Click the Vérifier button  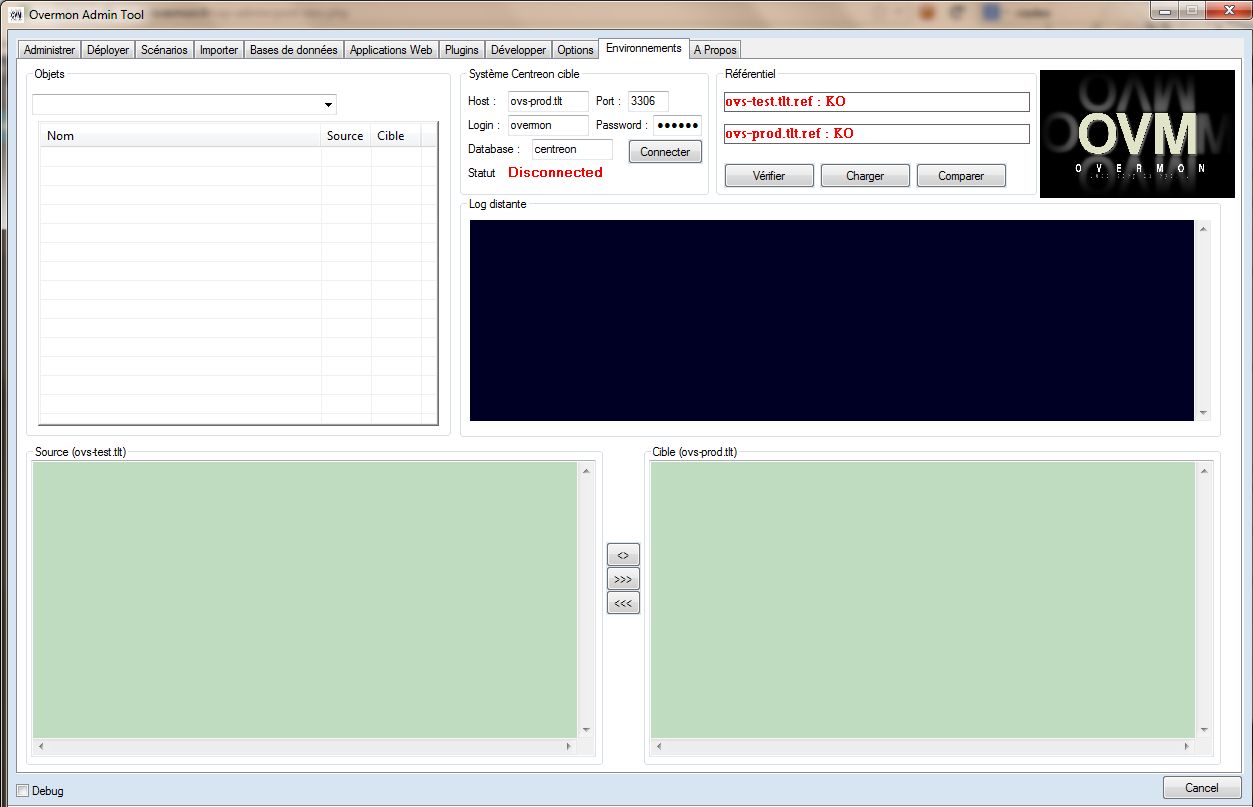[769, 176]
